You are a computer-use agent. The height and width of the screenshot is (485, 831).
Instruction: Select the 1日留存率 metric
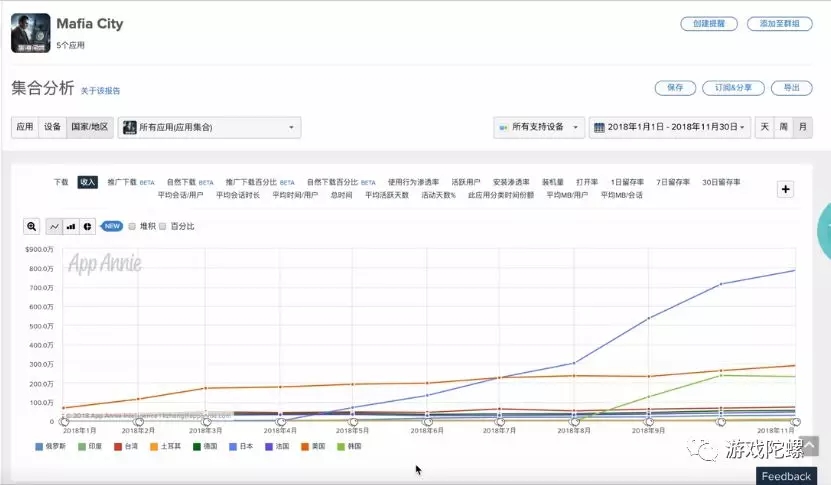(627, 182)
